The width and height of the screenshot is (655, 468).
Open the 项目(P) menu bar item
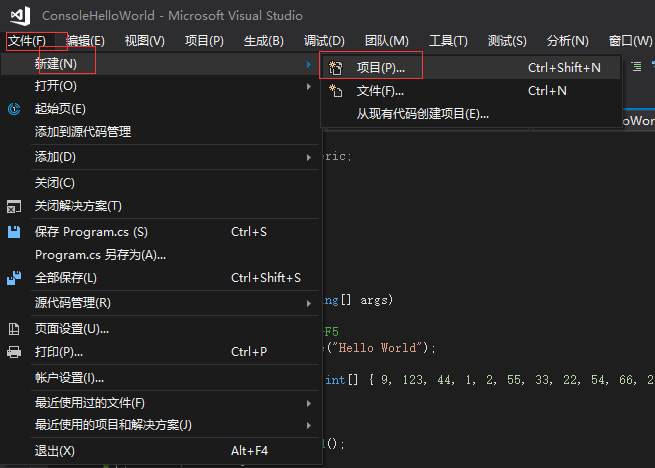coord(204,41)
